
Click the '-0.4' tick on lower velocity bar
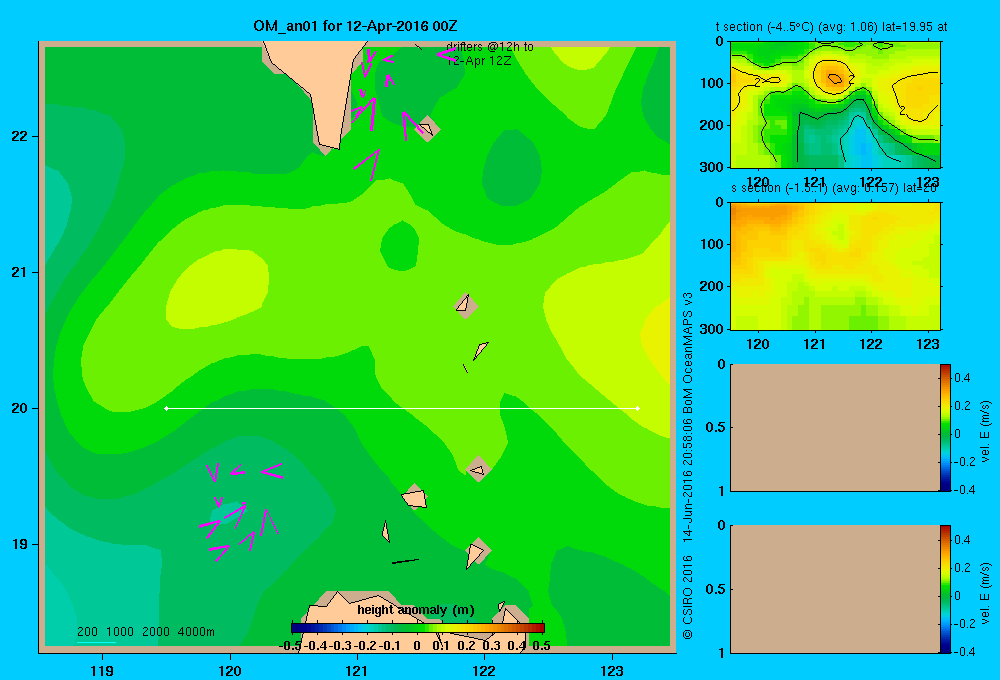[x=966, y=652]
